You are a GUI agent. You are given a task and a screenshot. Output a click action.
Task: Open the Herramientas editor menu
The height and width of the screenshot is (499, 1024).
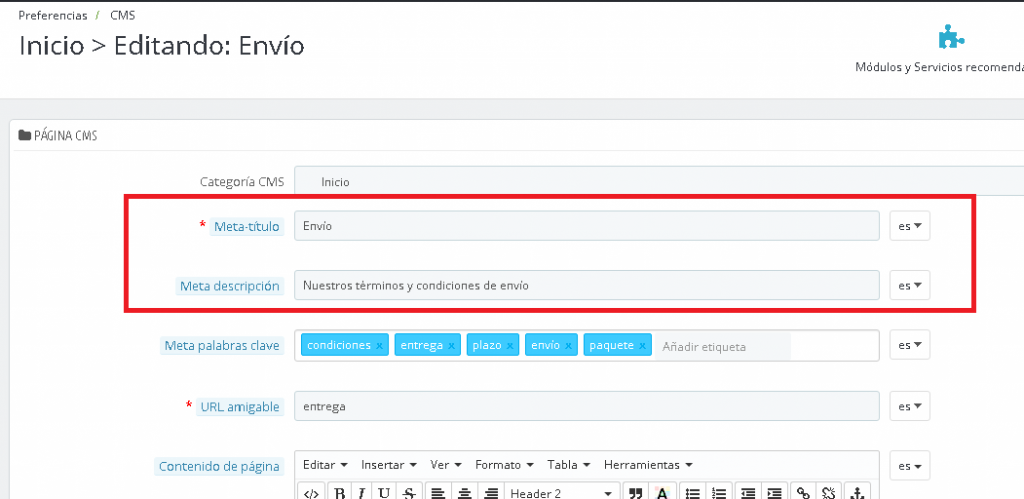[648, 465]
